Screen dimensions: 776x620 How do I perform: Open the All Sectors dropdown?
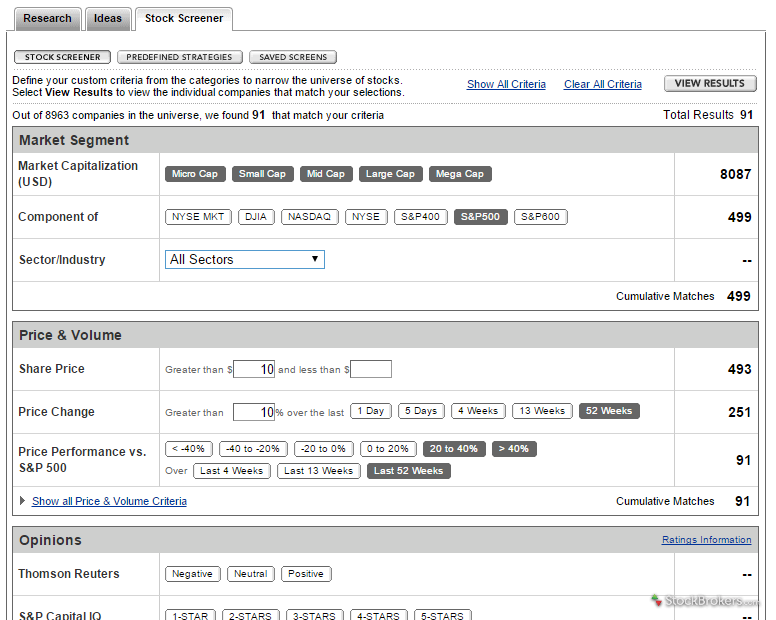tap(244, 259)
